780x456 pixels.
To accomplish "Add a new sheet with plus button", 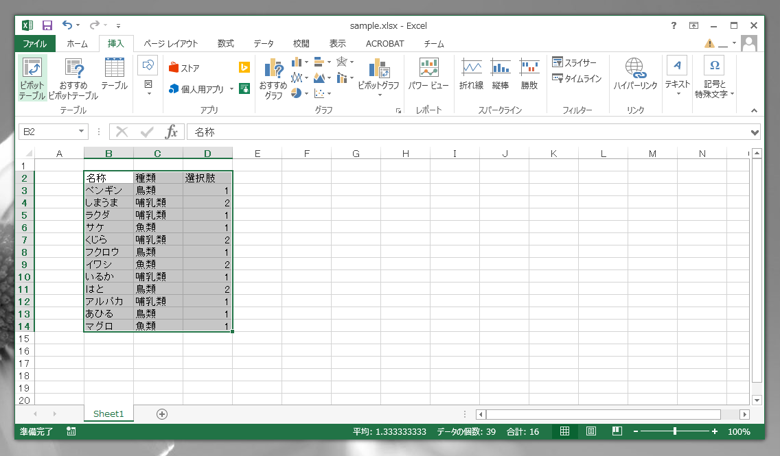I will click(x=162, y=414).
